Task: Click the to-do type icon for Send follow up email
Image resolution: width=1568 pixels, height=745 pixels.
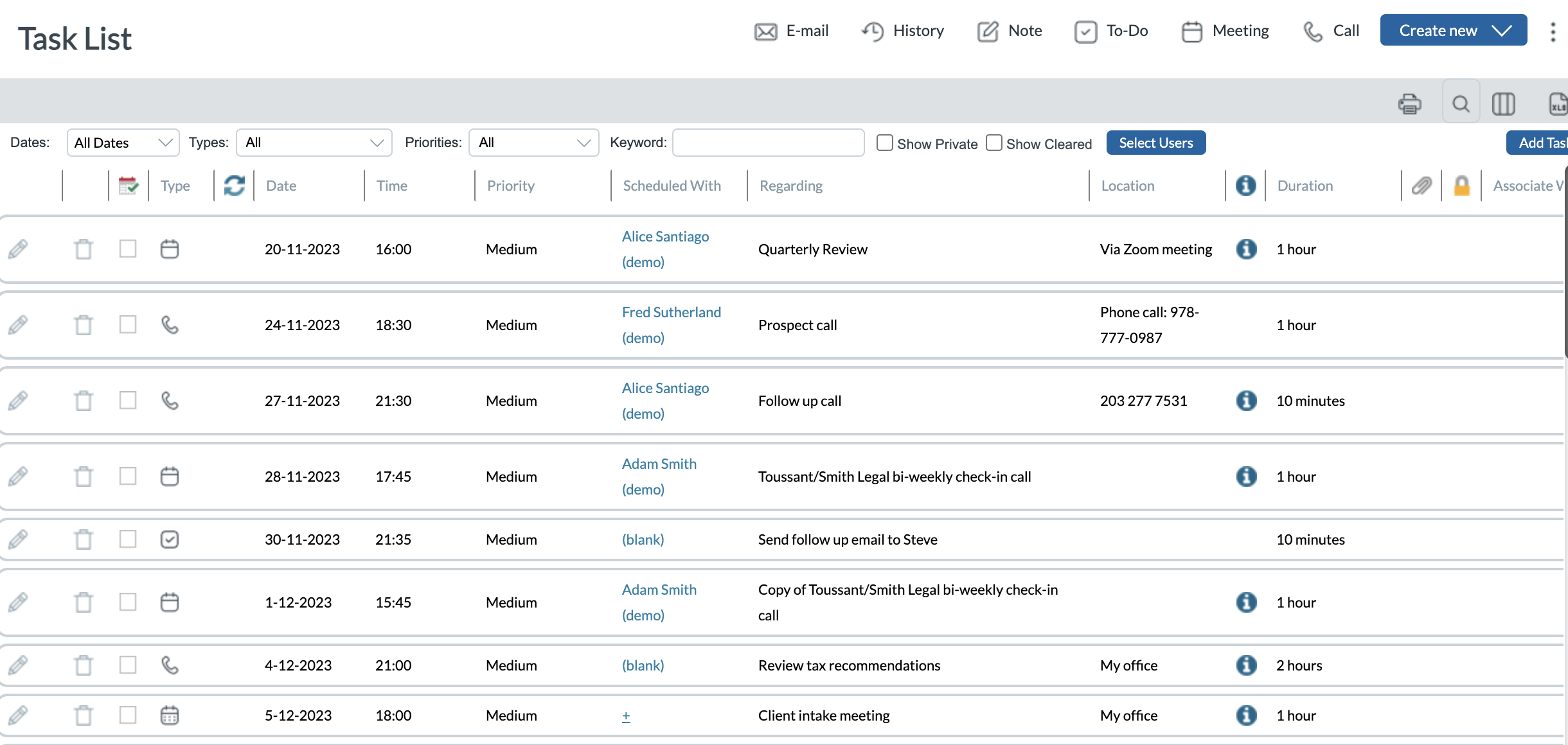Action: point(170,539)
